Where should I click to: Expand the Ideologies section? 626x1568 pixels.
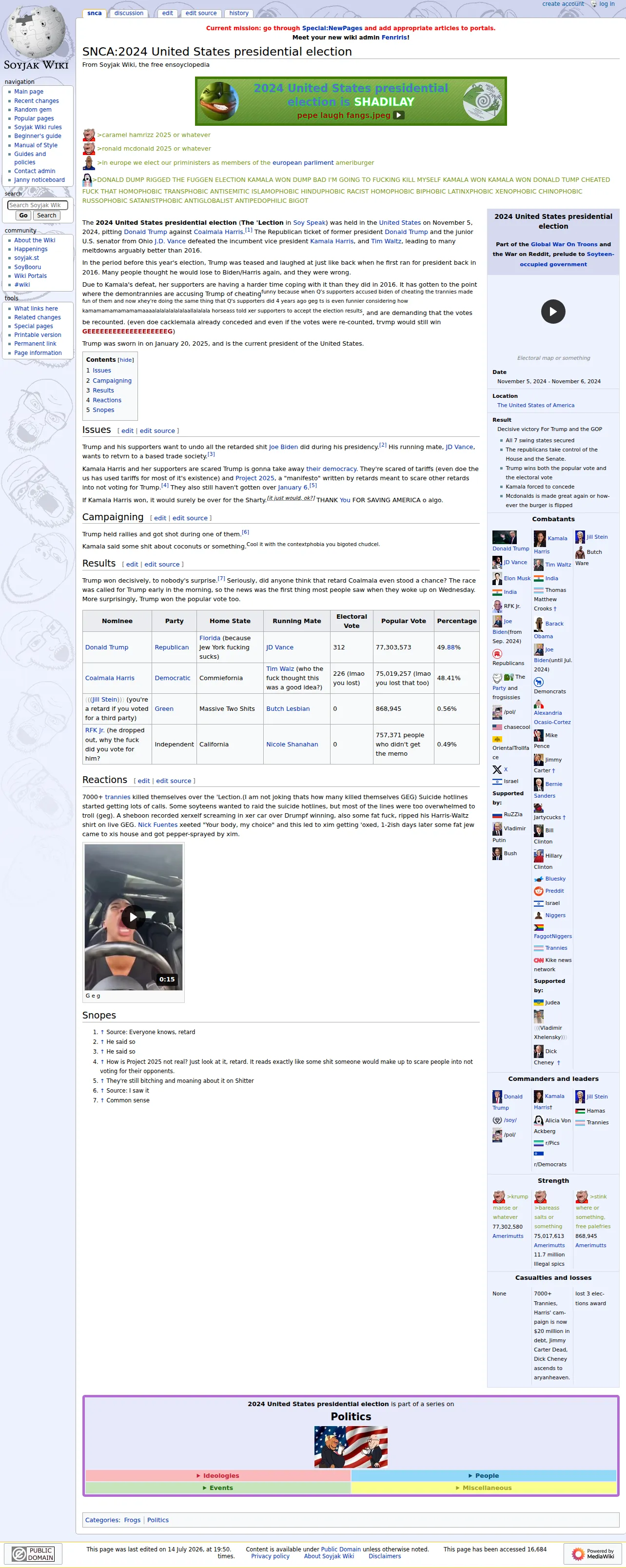point(218,1475)
